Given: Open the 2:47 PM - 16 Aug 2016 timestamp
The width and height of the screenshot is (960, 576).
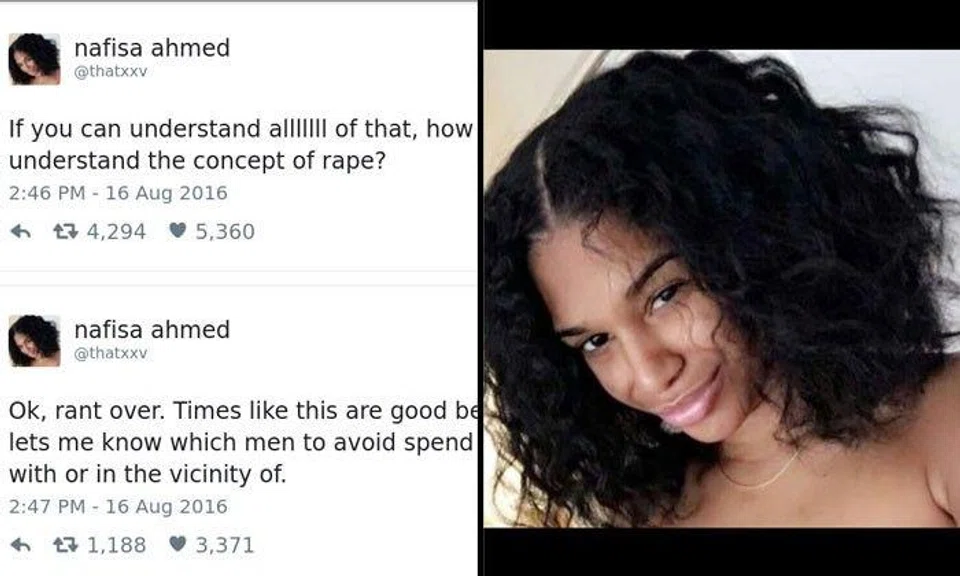Looking at the screenshot, I should pos(118,506).
